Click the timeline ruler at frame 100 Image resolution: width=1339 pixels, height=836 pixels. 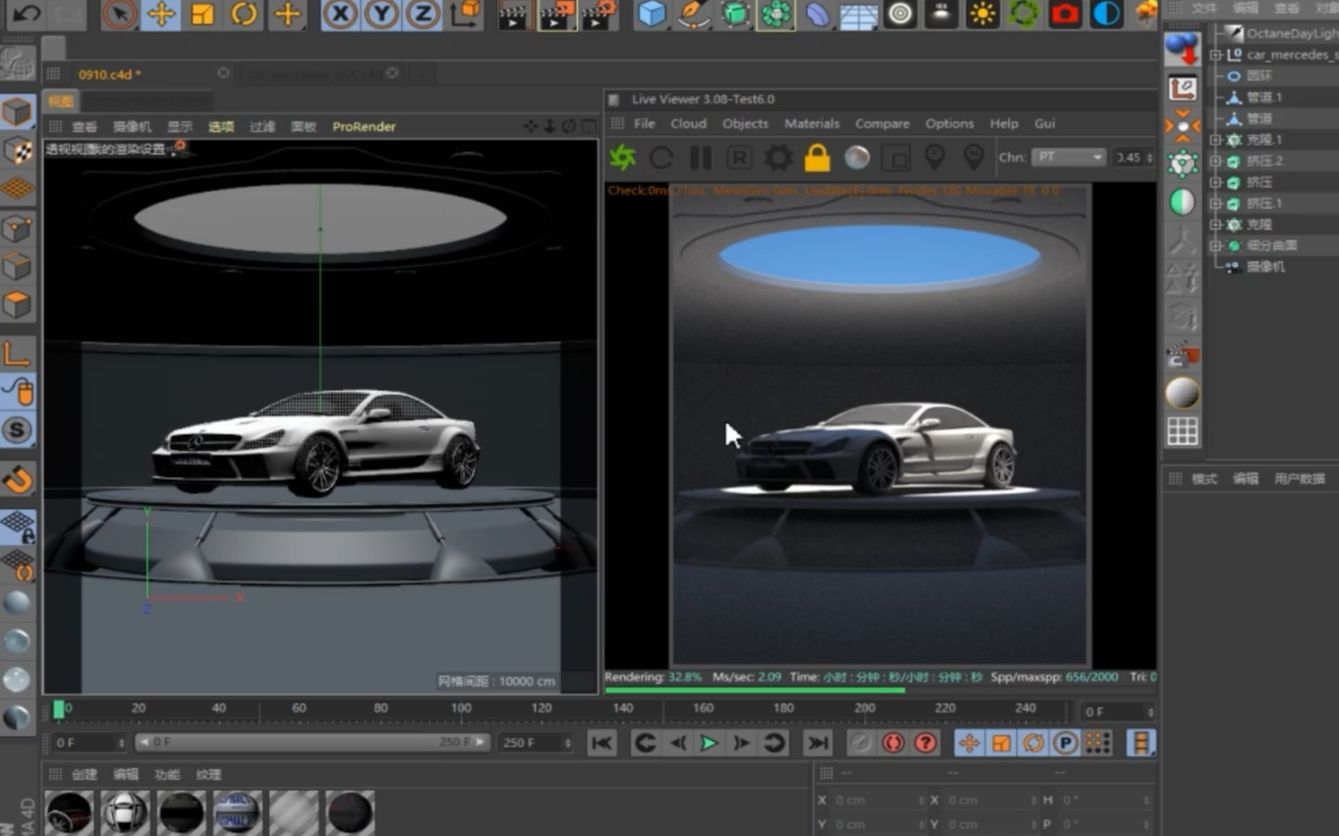pyautogui.click(x=461, y=709)
